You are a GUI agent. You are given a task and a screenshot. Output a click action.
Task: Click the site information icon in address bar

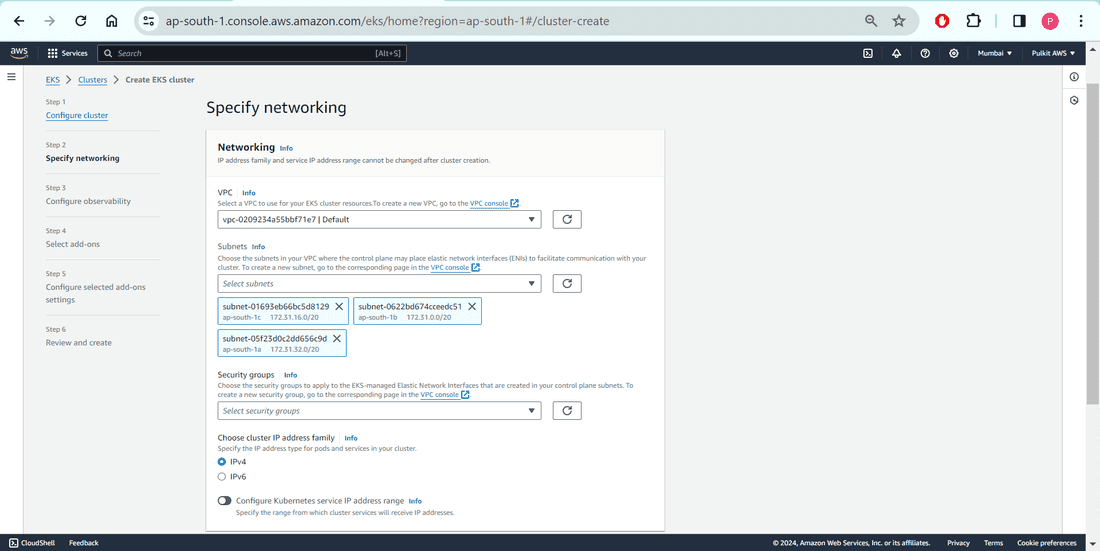[x=149, y=21]
